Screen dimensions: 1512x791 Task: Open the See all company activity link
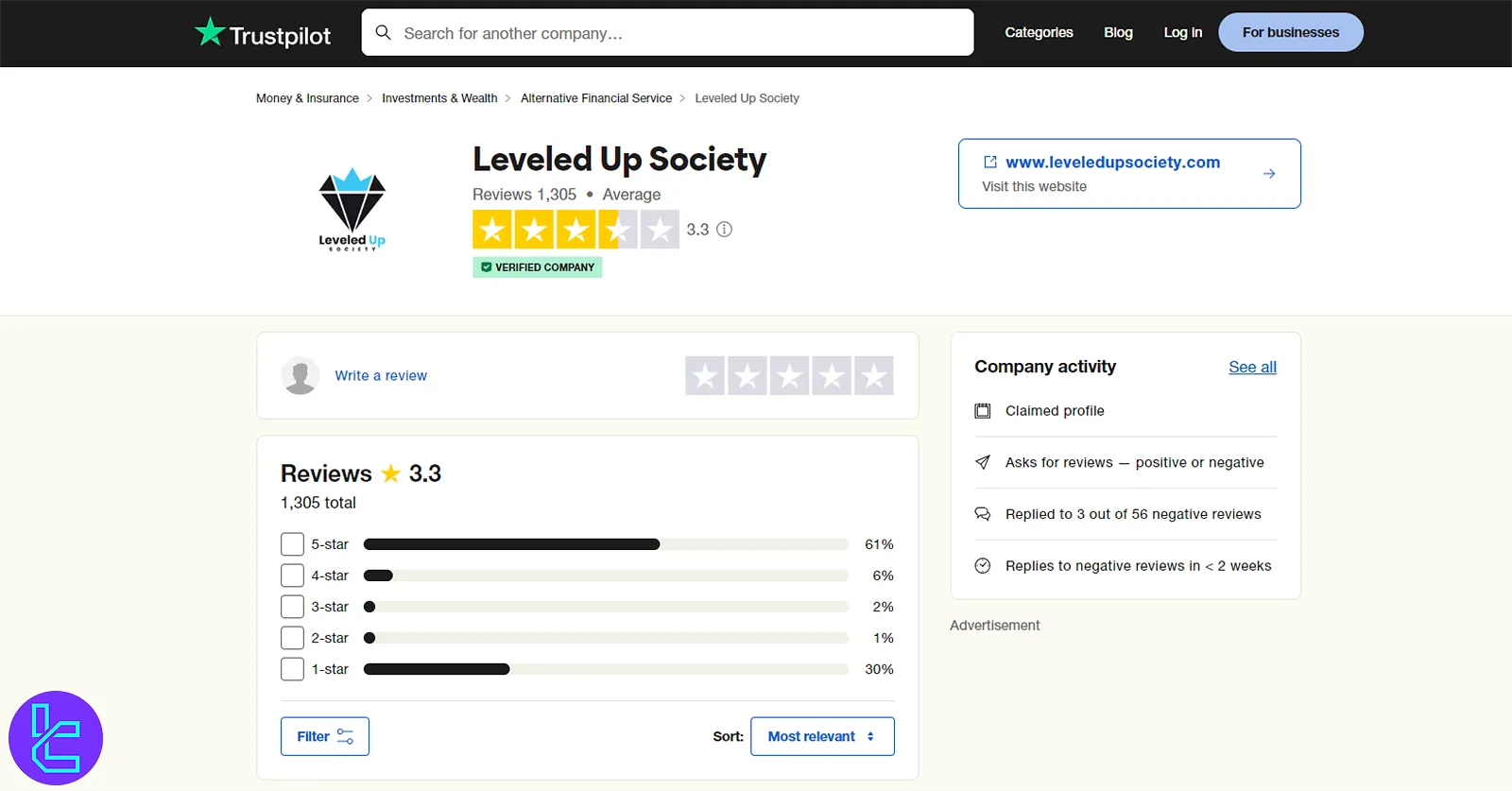pos(1251,367)
